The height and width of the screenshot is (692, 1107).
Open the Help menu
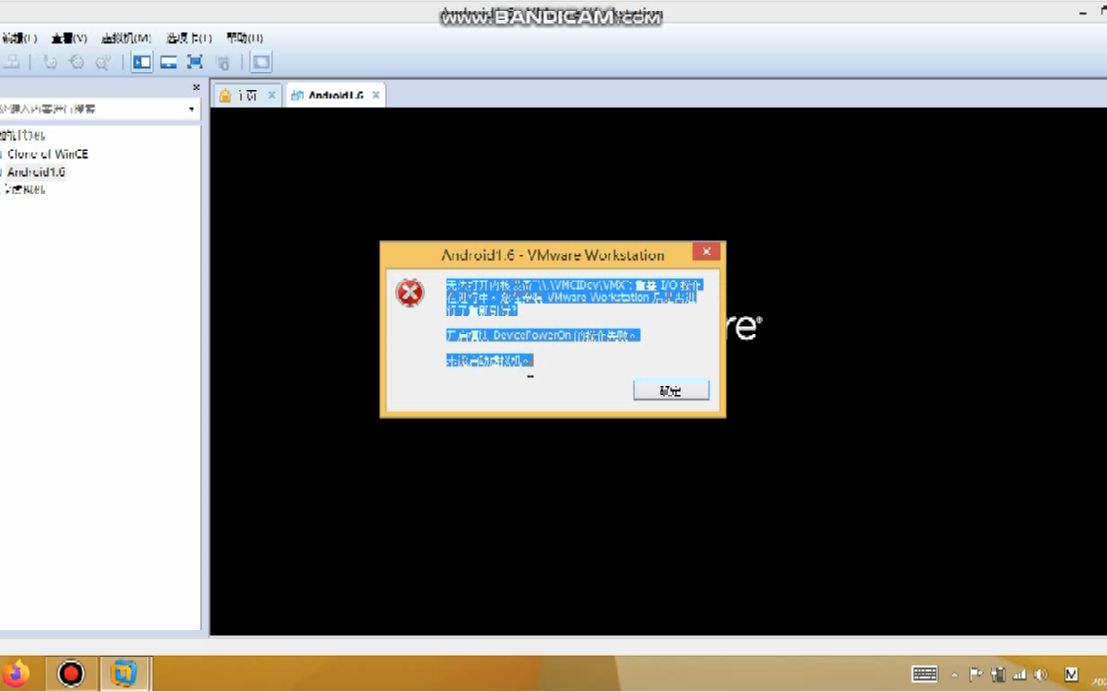coord(243,37)
